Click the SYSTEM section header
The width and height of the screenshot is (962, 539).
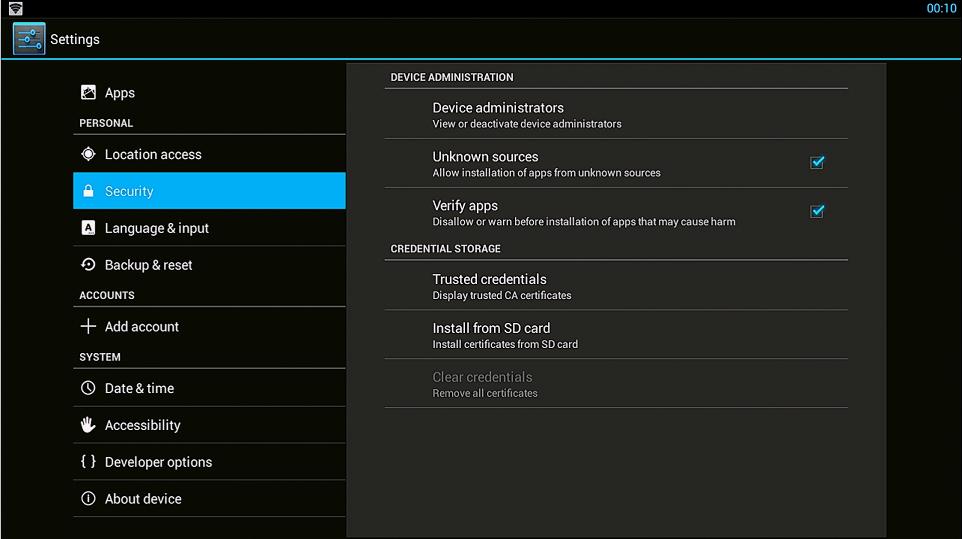click(100, 357)
